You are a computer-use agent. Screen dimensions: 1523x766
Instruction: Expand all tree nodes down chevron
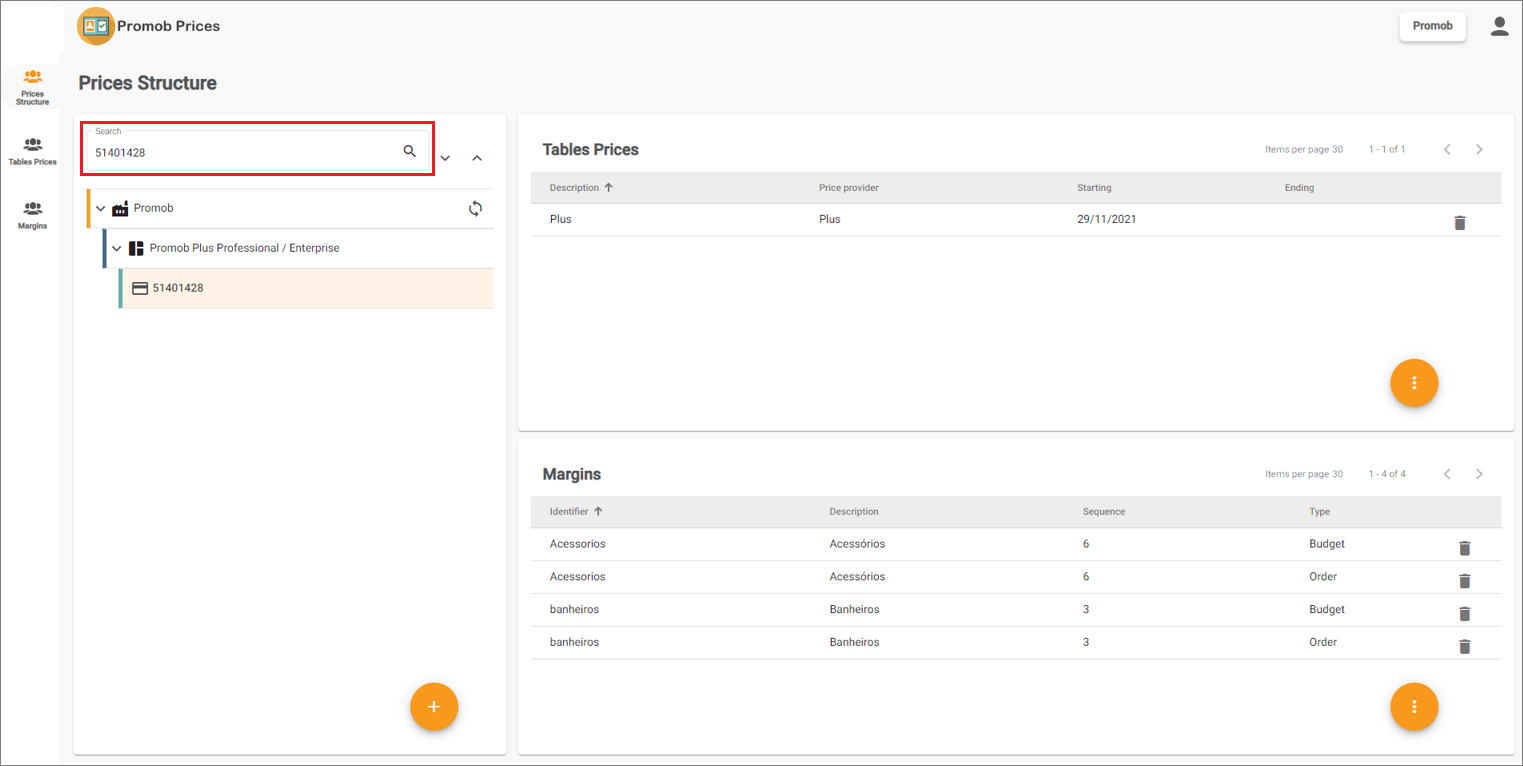click(x=446, y=158)
